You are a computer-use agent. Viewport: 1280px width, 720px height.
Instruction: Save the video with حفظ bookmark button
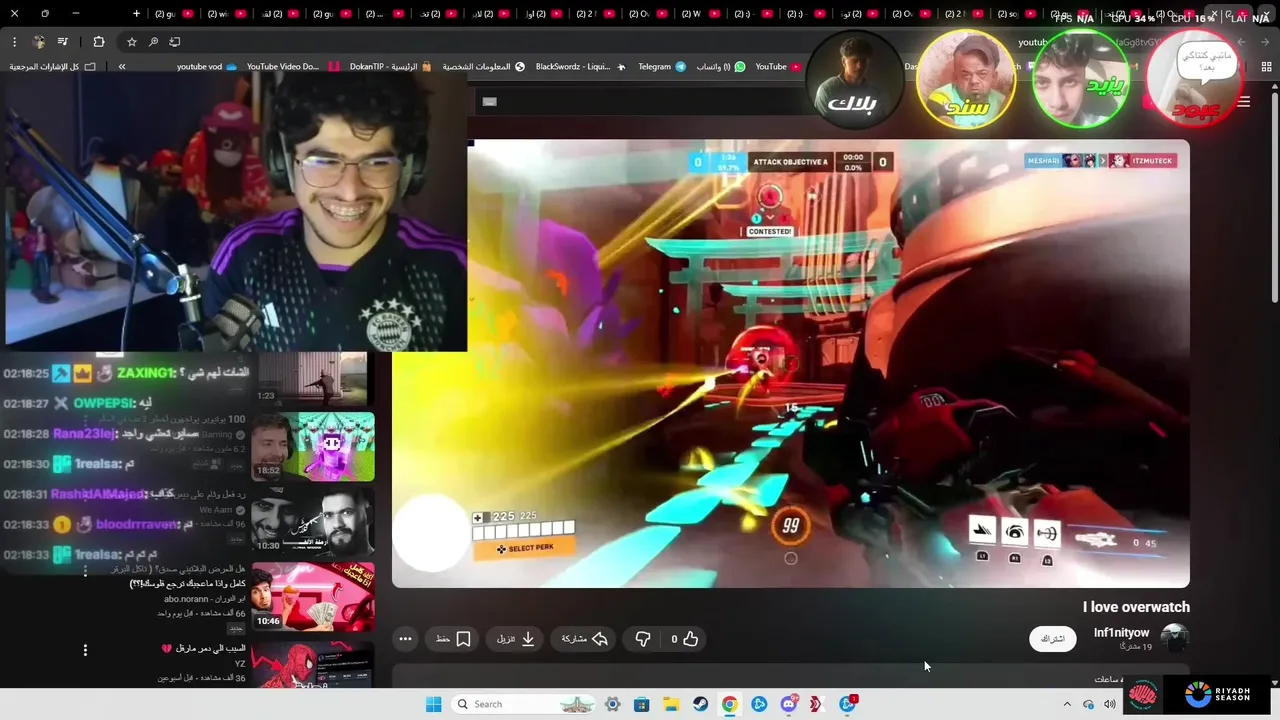point(453,639)
